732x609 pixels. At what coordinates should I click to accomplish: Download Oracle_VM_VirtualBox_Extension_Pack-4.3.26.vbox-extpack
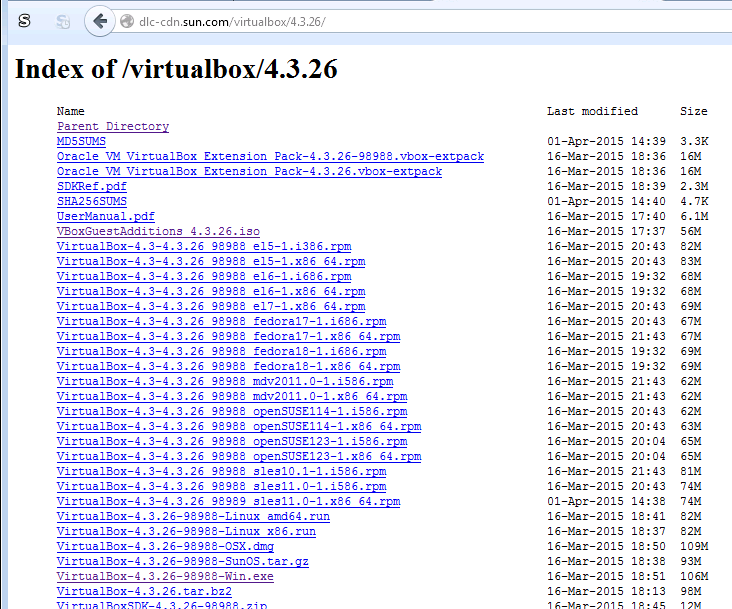[x=249, y=171]
